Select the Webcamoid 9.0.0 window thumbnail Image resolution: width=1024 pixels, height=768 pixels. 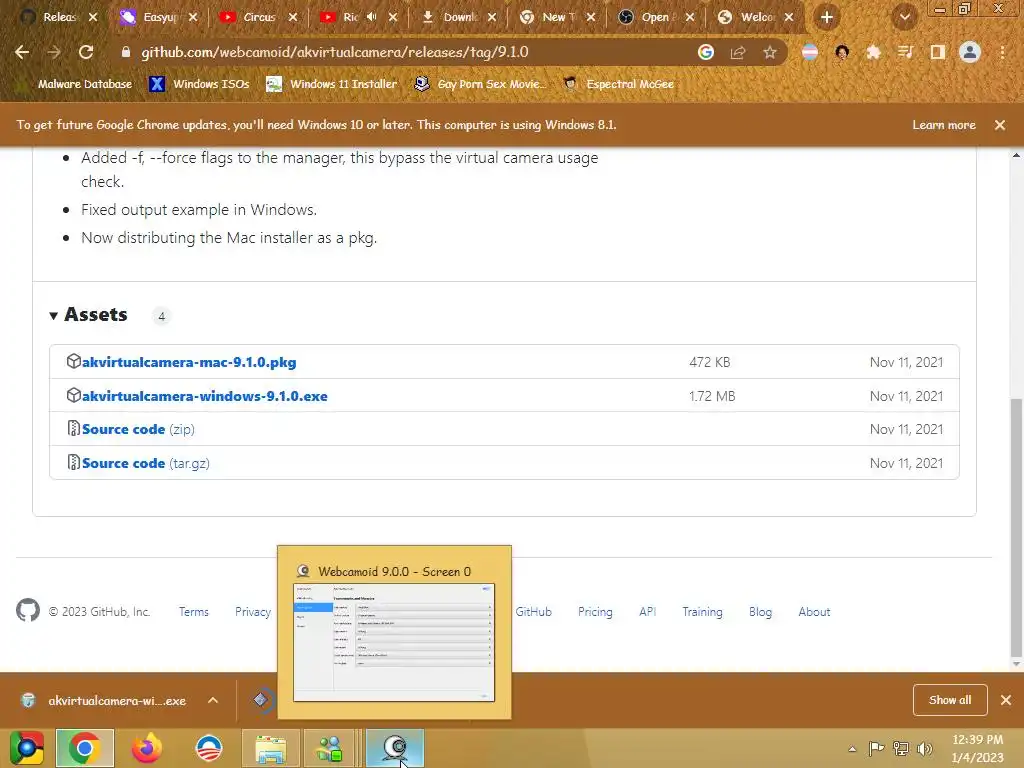pos(394,643)
